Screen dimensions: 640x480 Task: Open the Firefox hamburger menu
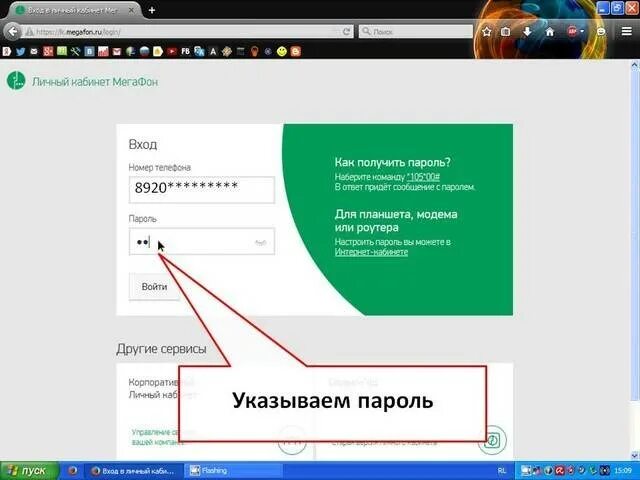pyautogui.click(x=627, y=31)
